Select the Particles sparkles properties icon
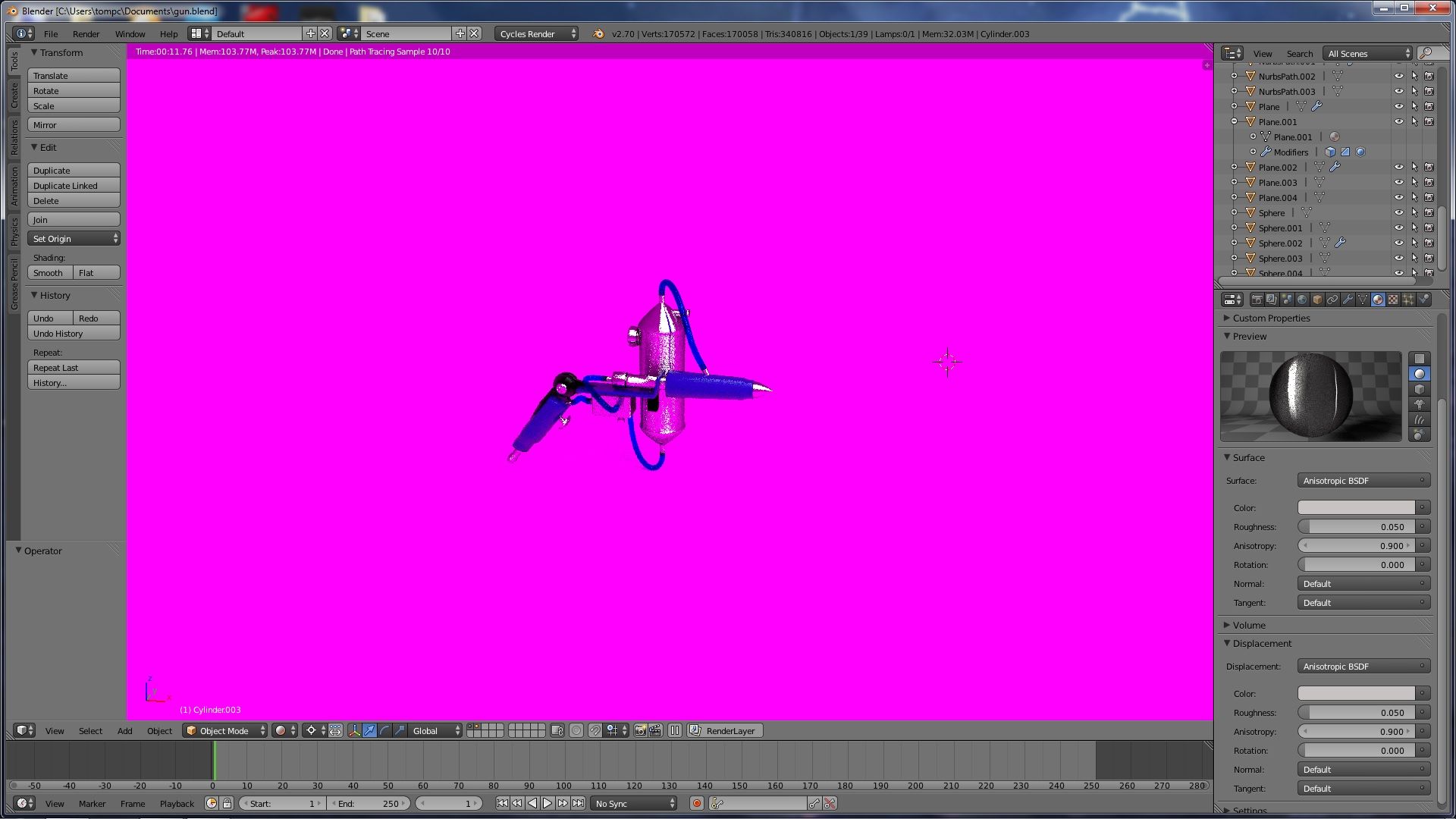This screenshot has width=1456, height=819. point(1407,300)
